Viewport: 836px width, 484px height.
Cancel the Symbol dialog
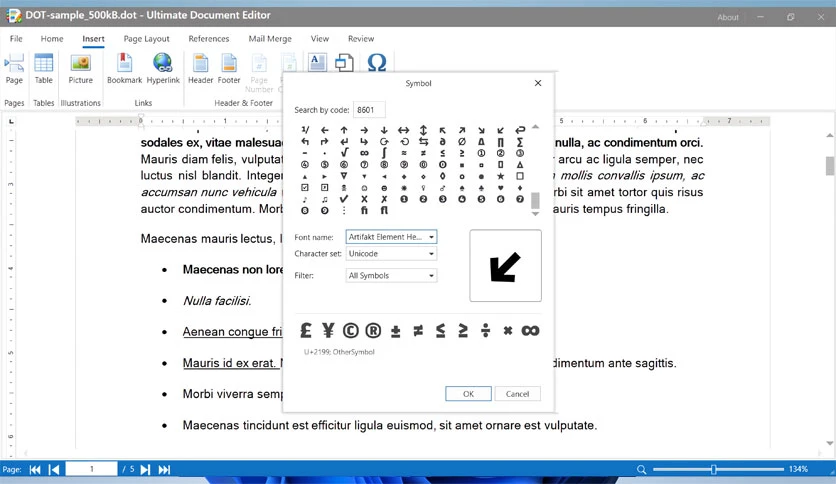pos(517,394)
